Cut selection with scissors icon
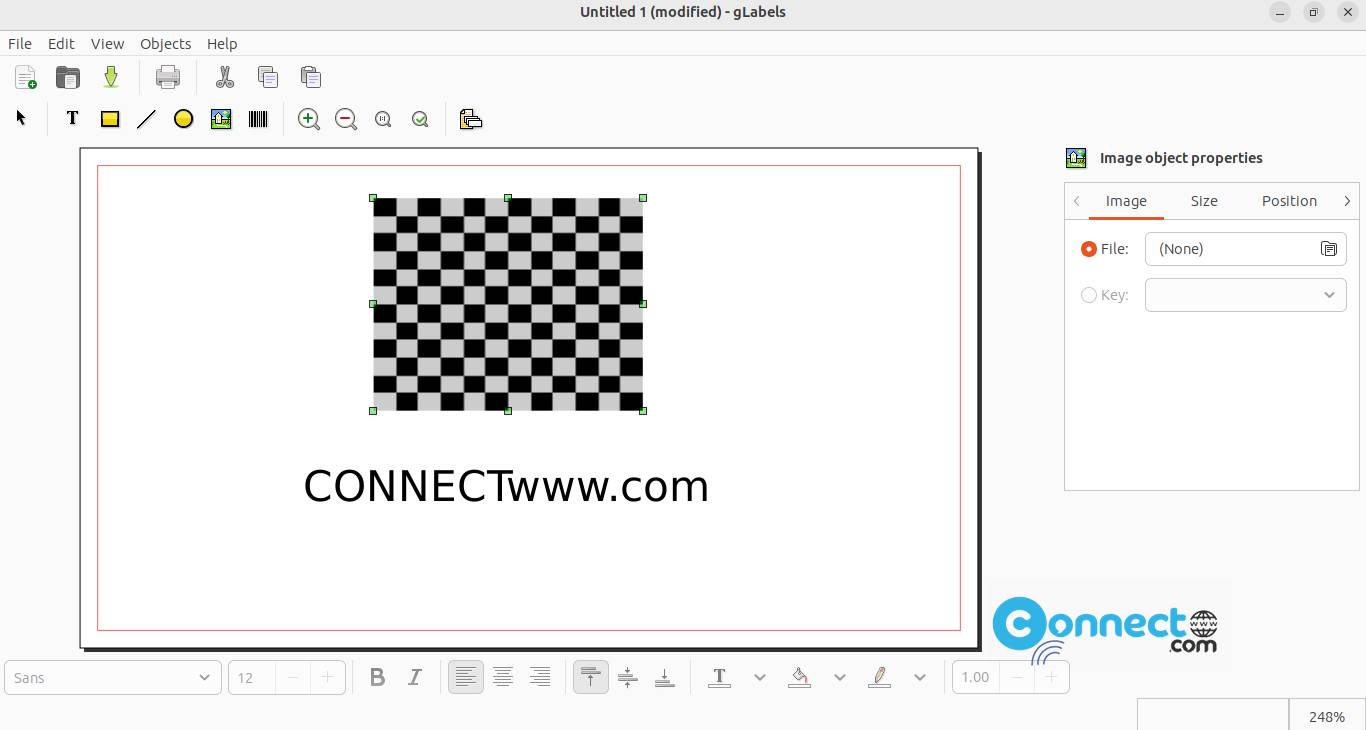 (225, 77)
